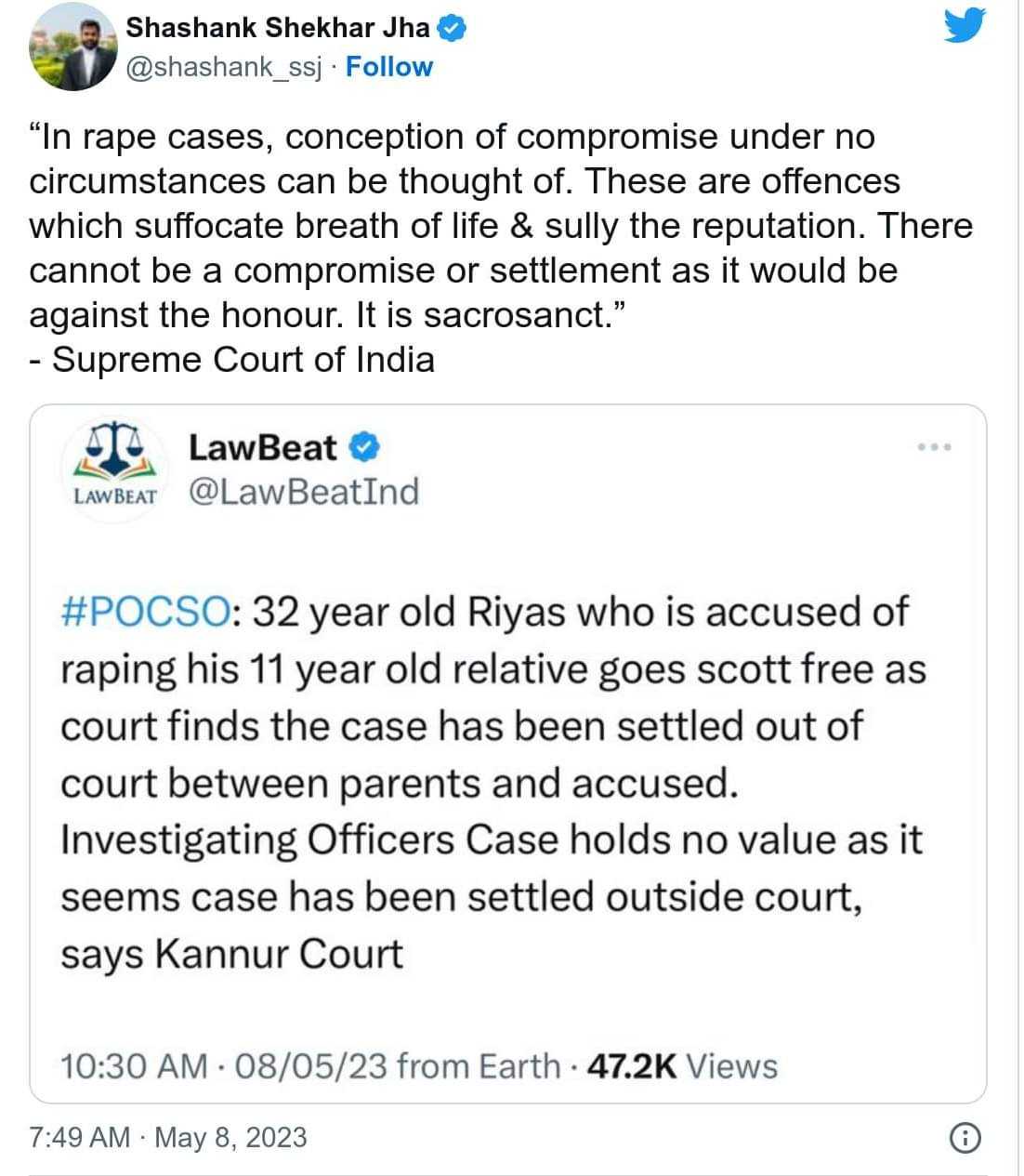Click the Twitter bird logo

tap(964, 28)
